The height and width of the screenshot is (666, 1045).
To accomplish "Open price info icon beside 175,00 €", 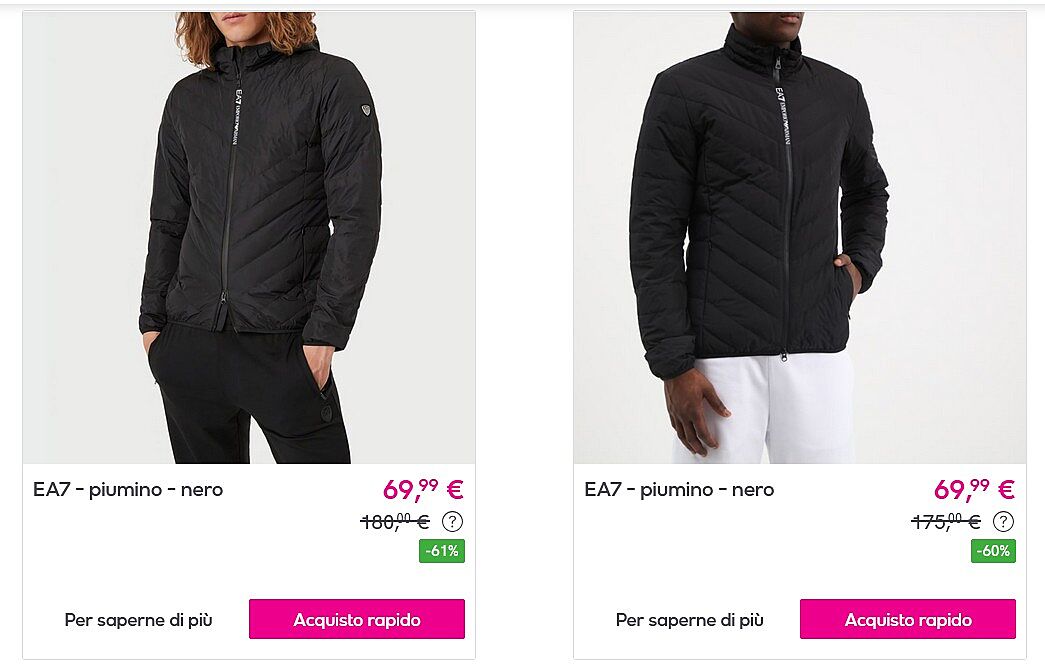I will [1004, 521].
